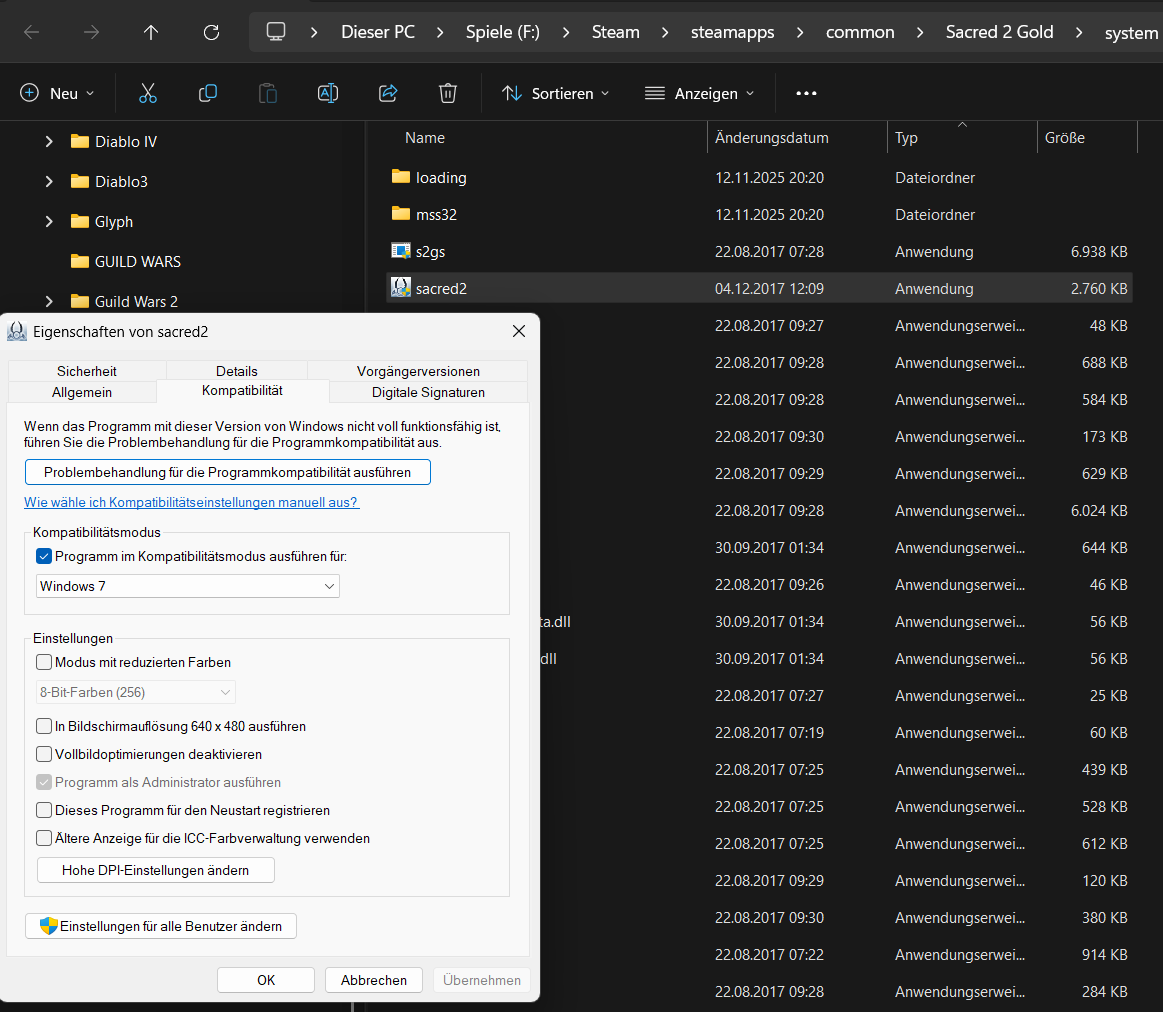This screenshot has height=1012, width=1163.
Task: Sort files by the Name column header
Action: coord(425,137)
